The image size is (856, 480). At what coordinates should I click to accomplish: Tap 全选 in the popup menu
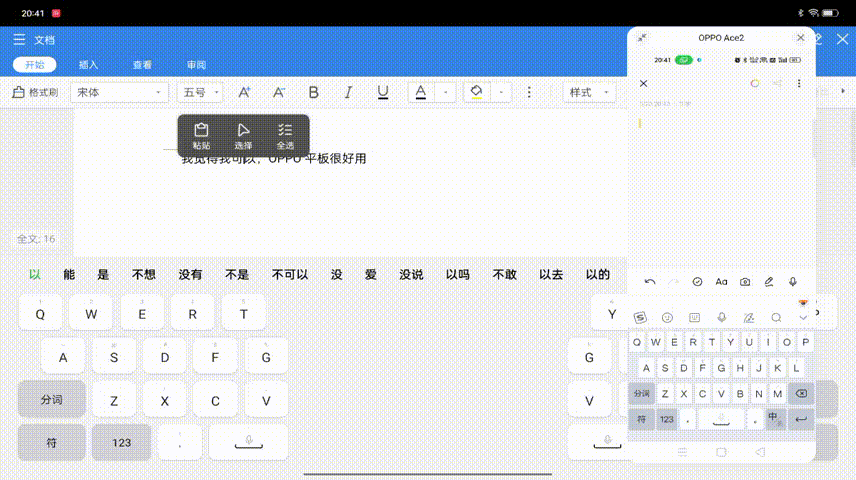(x=285, y=136)
